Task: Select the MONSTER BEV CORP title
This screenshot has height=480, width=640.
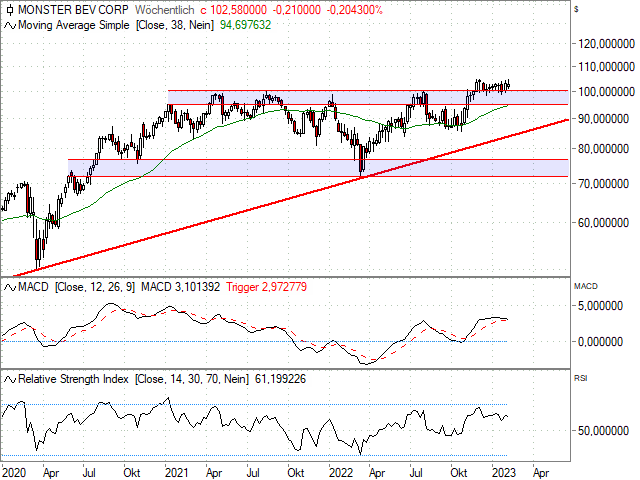Action: 73,9
